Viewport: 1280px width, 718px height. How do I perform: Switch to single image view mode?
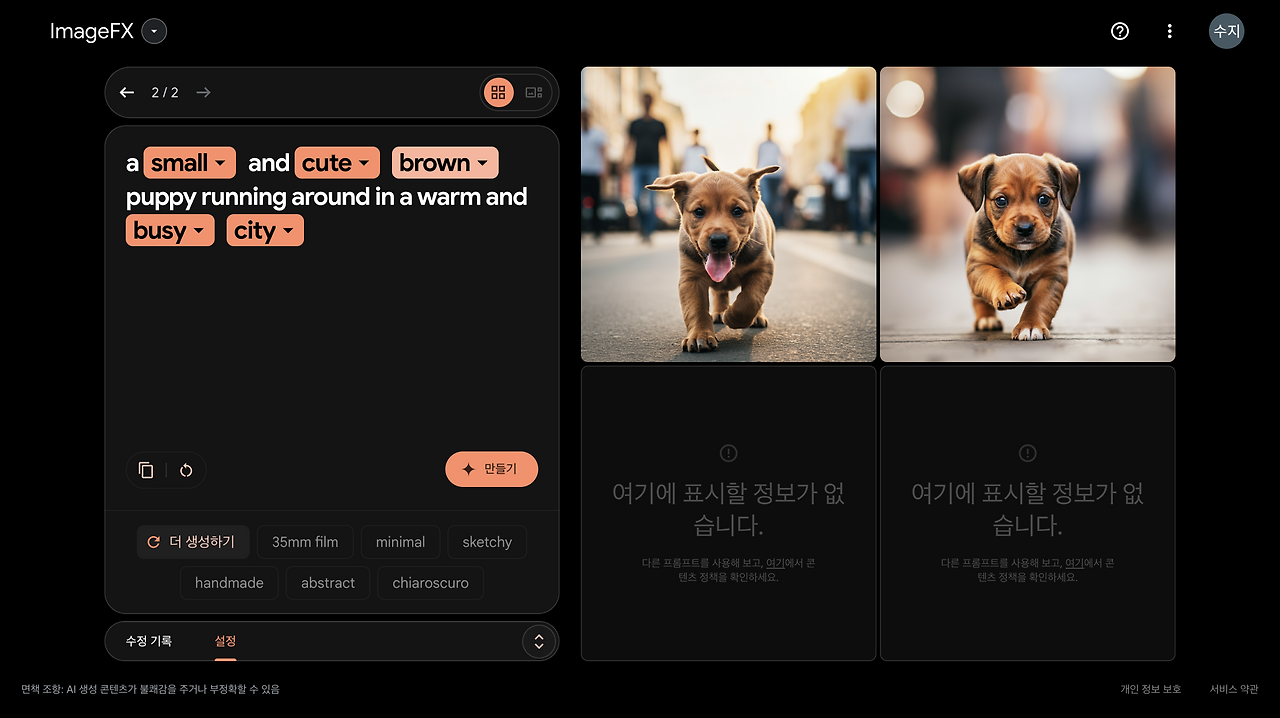[x=534, y=91]
